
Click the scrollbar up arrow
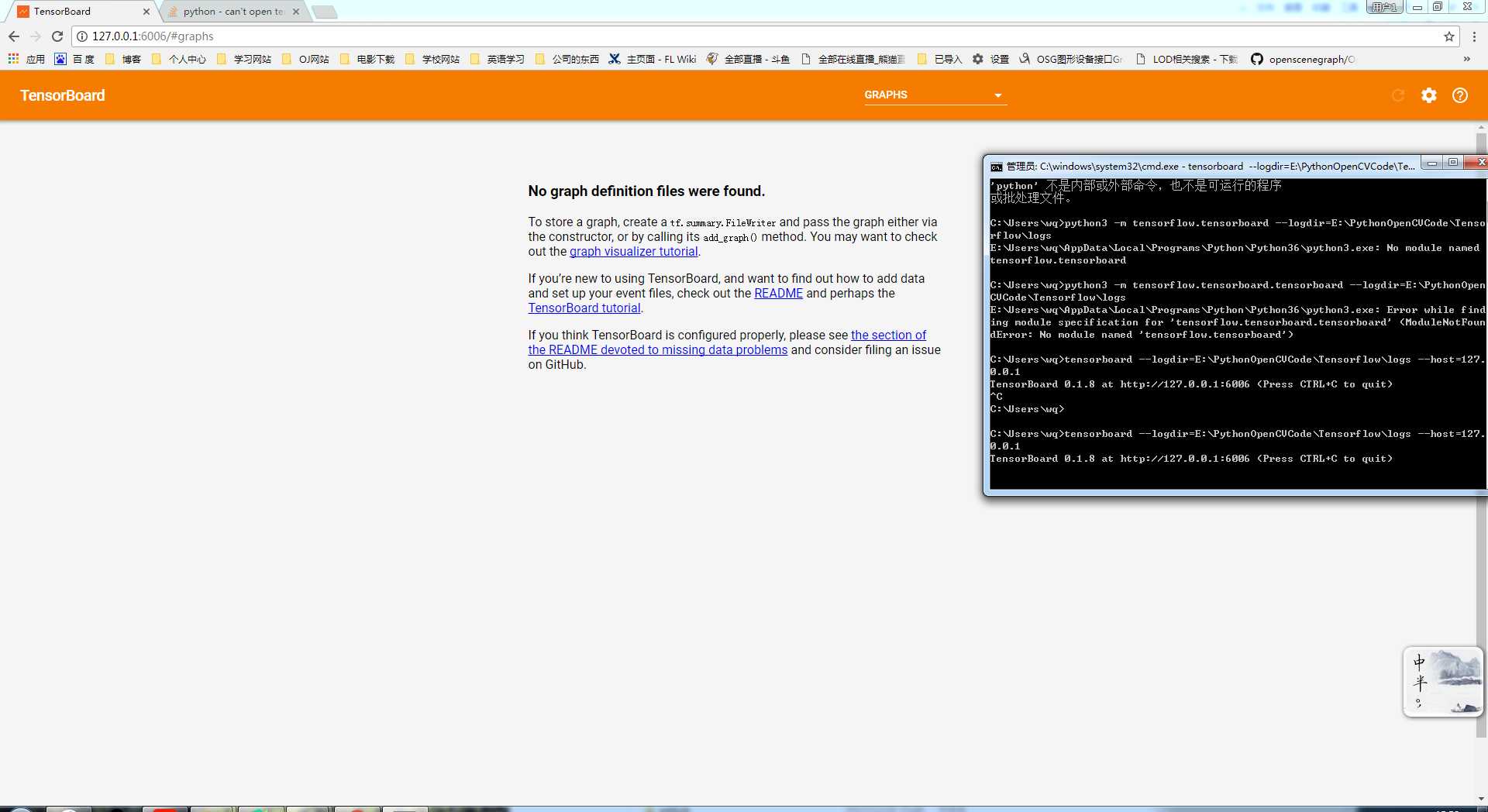coord(1481,126)
